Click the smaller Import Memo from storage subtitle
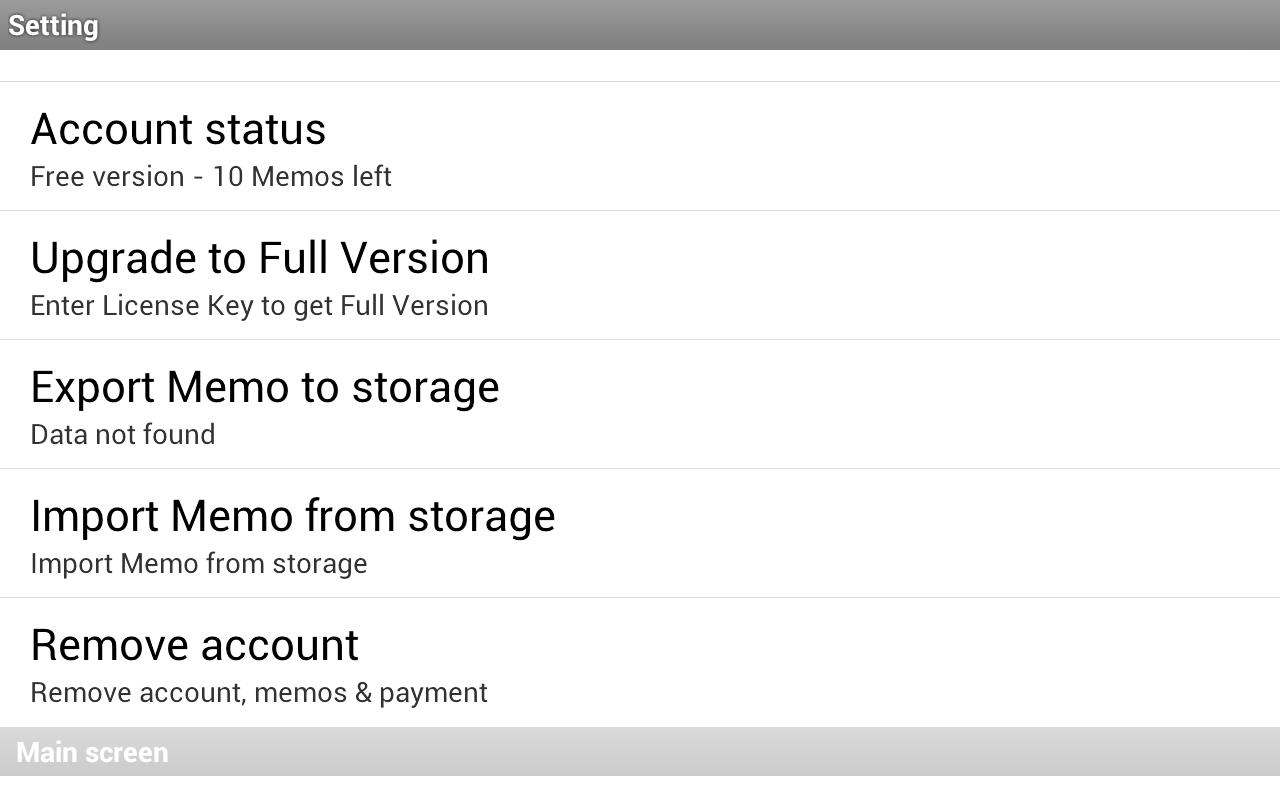The height and width of the screenshot is (800, 1280). tap(198, 564)
